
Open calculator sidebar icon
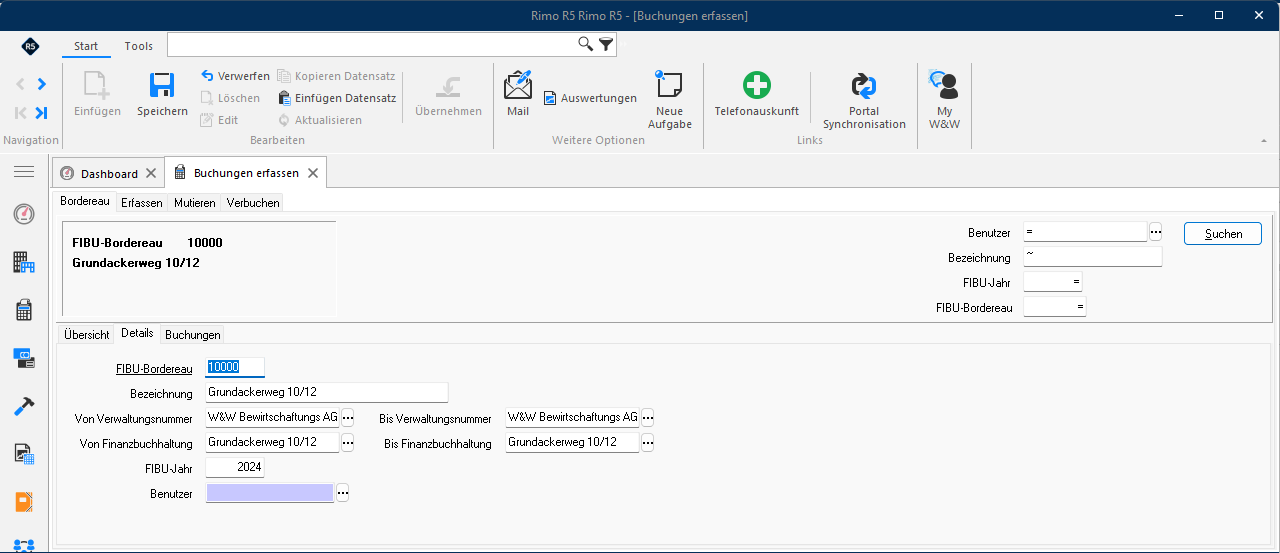pyautogui.click(x=24, y=310)
